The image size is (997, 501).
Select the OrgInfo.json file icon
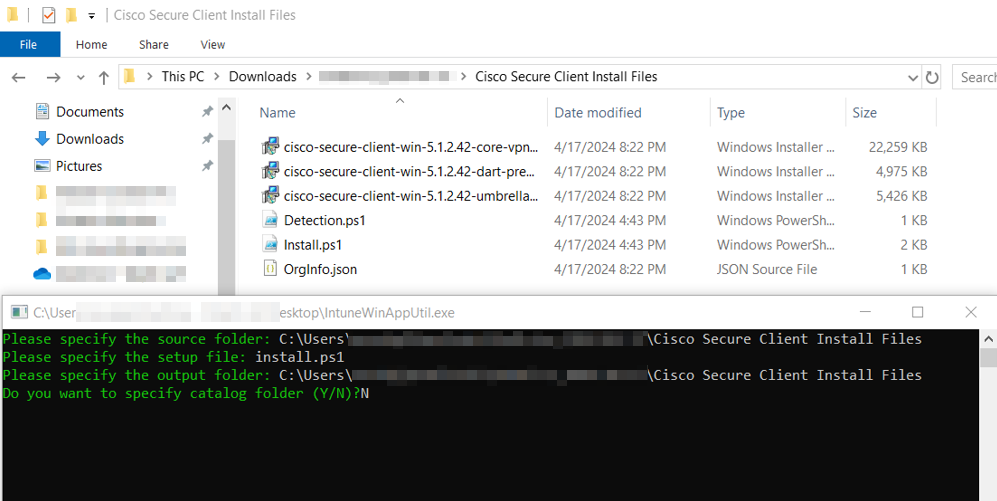(x=270, y=268)
